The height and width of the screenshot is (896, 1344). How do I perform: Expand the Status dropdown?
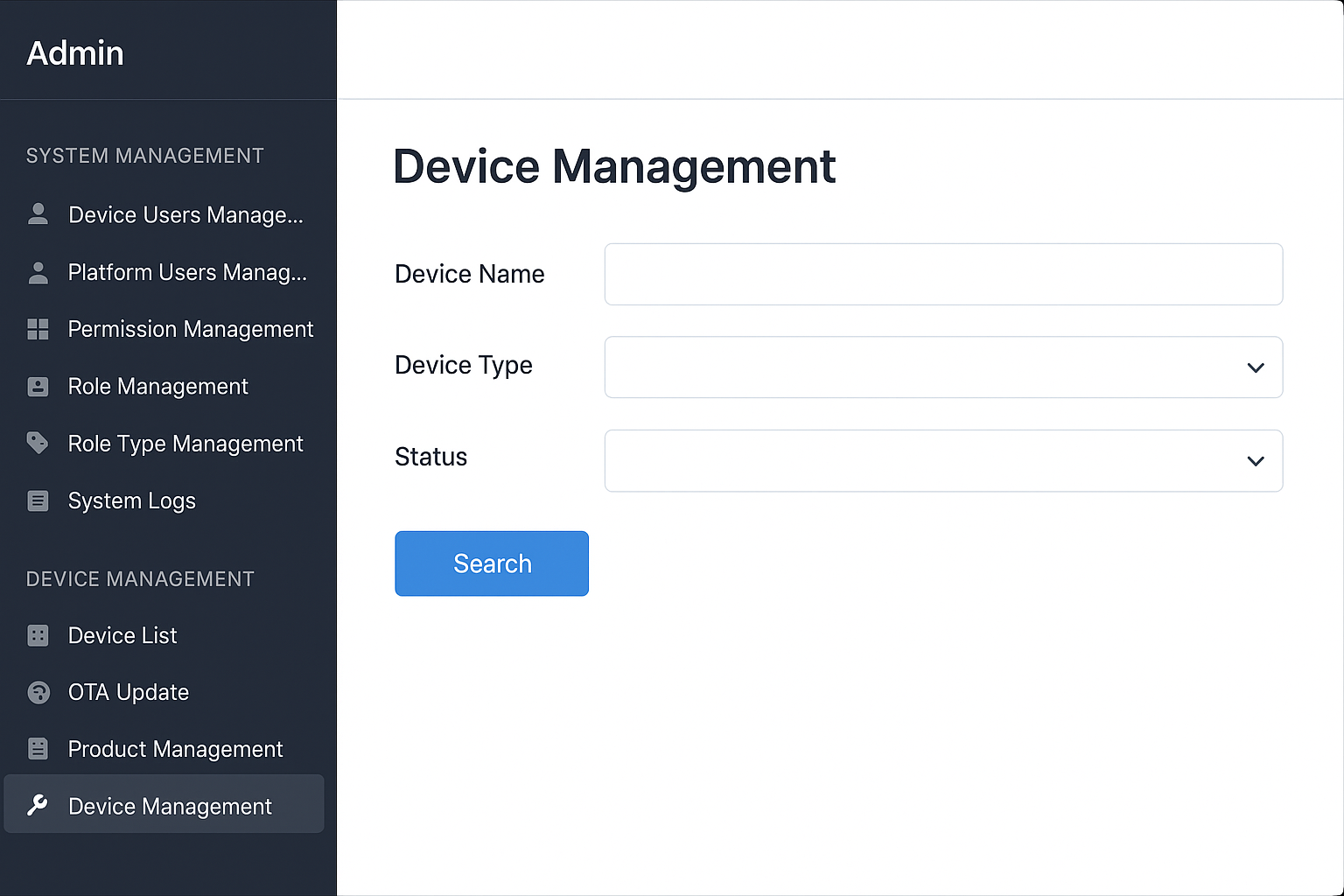(943, 460)
